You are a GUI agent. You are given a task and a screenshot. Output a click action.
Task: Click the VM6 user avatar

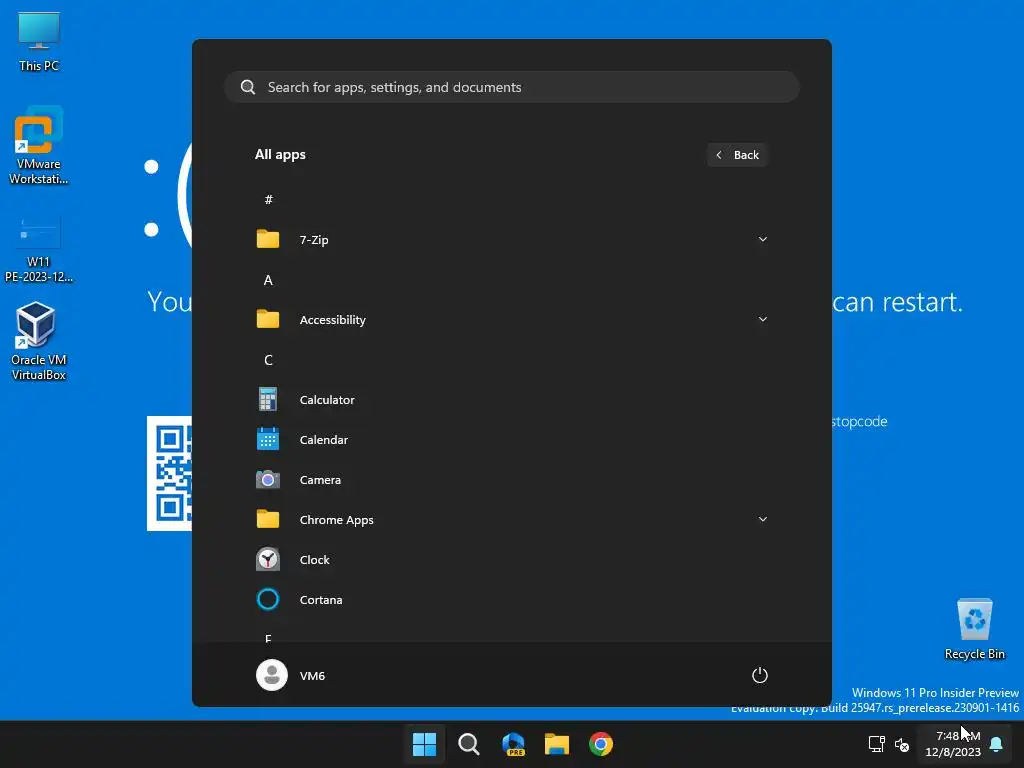pyautogui.click(x=272, y=675)
